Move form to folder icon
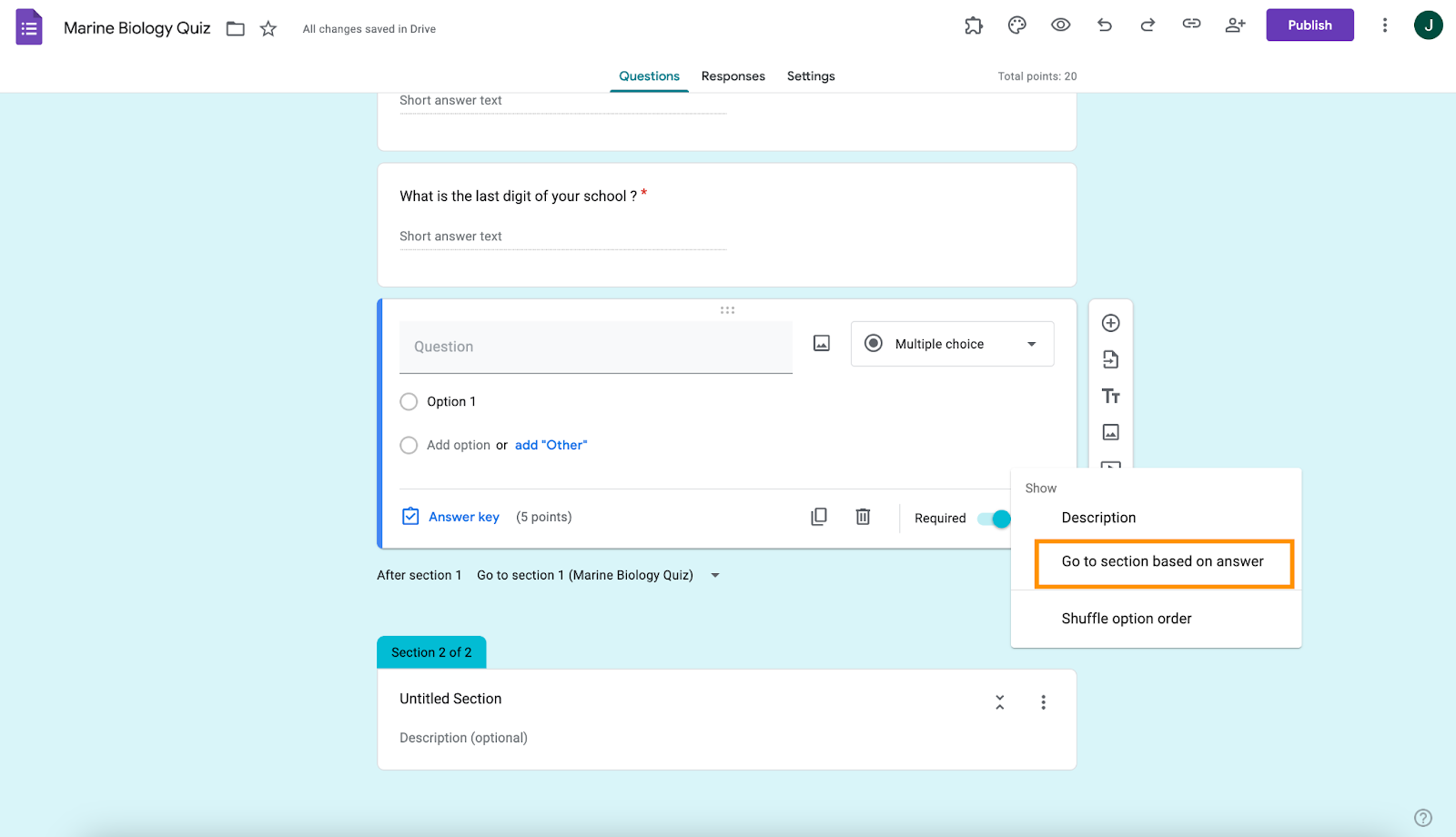The image size is (1456, 837). [x=236, y=29]
